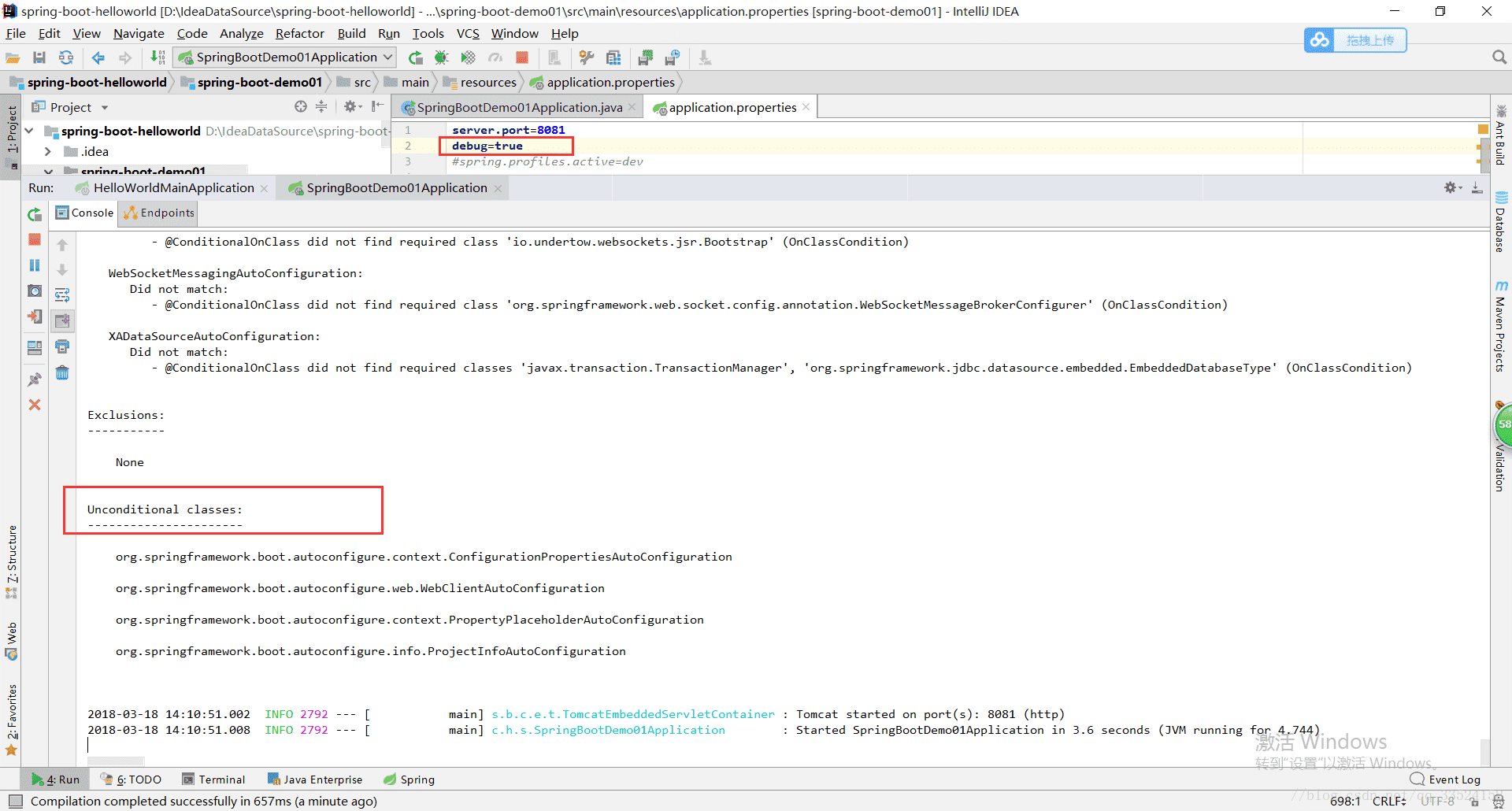Hide the Project panel with the hide icon
The image size is (1512, 811).
(378, 106)
